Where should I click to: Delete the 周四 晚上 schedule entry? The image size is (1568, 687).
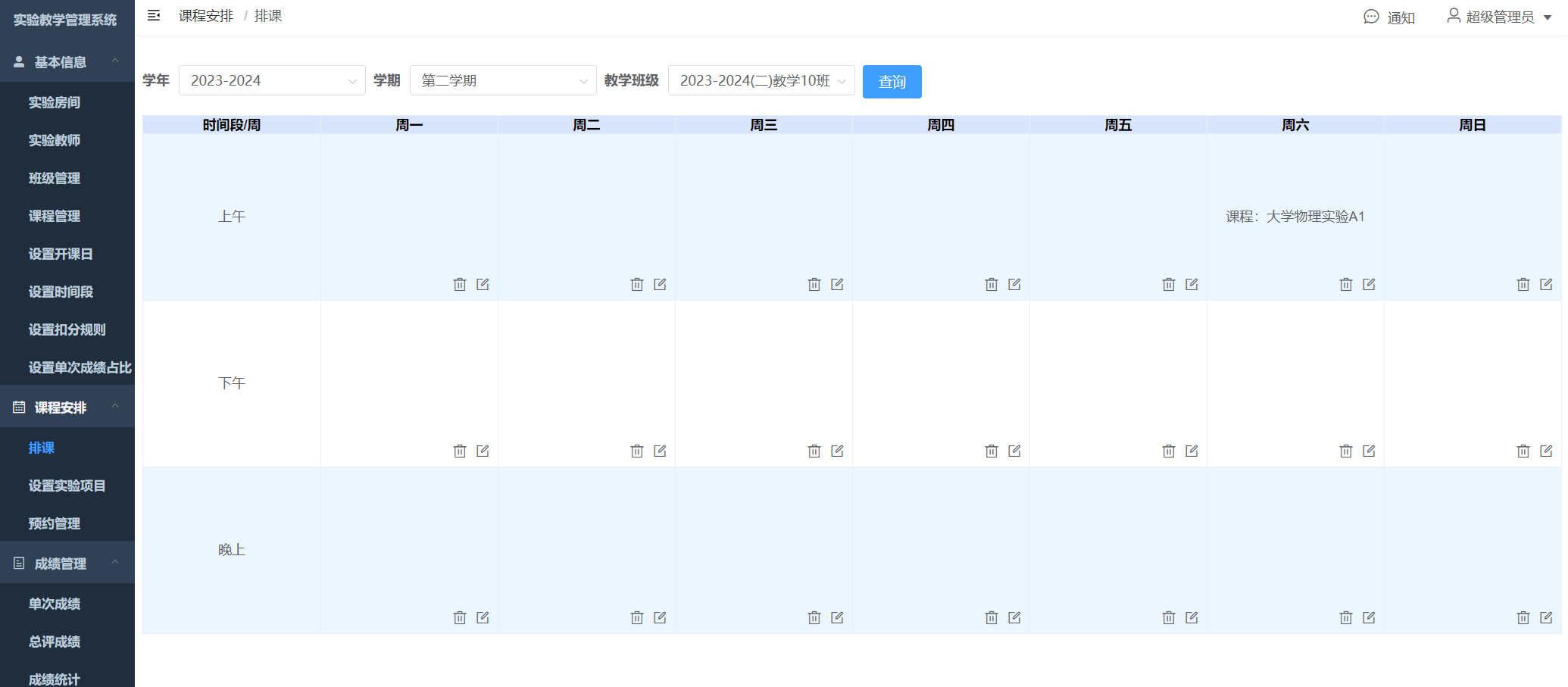pos(992,617)
